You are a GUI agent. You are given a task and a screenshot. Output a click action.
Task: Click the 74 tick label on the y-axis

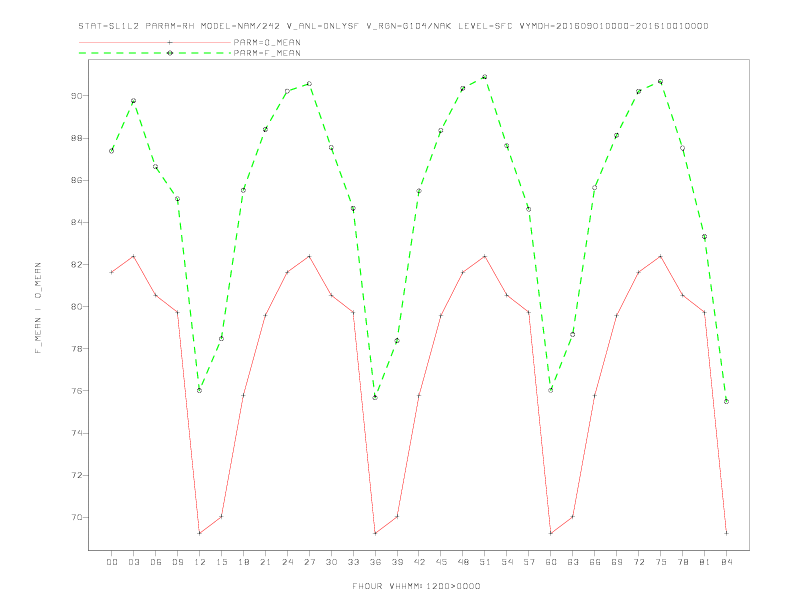point(76,433)
